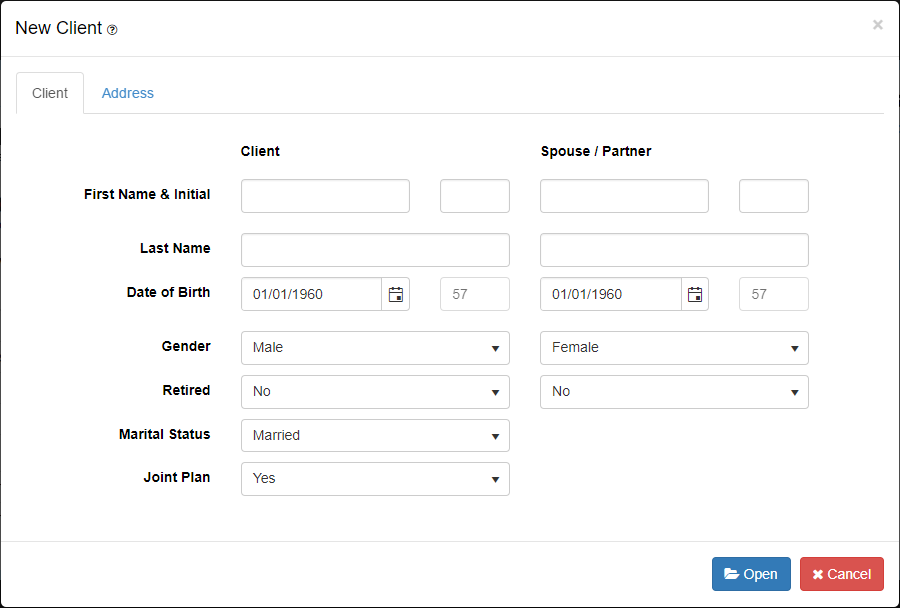Click the client middle initial field

(475, 197)
